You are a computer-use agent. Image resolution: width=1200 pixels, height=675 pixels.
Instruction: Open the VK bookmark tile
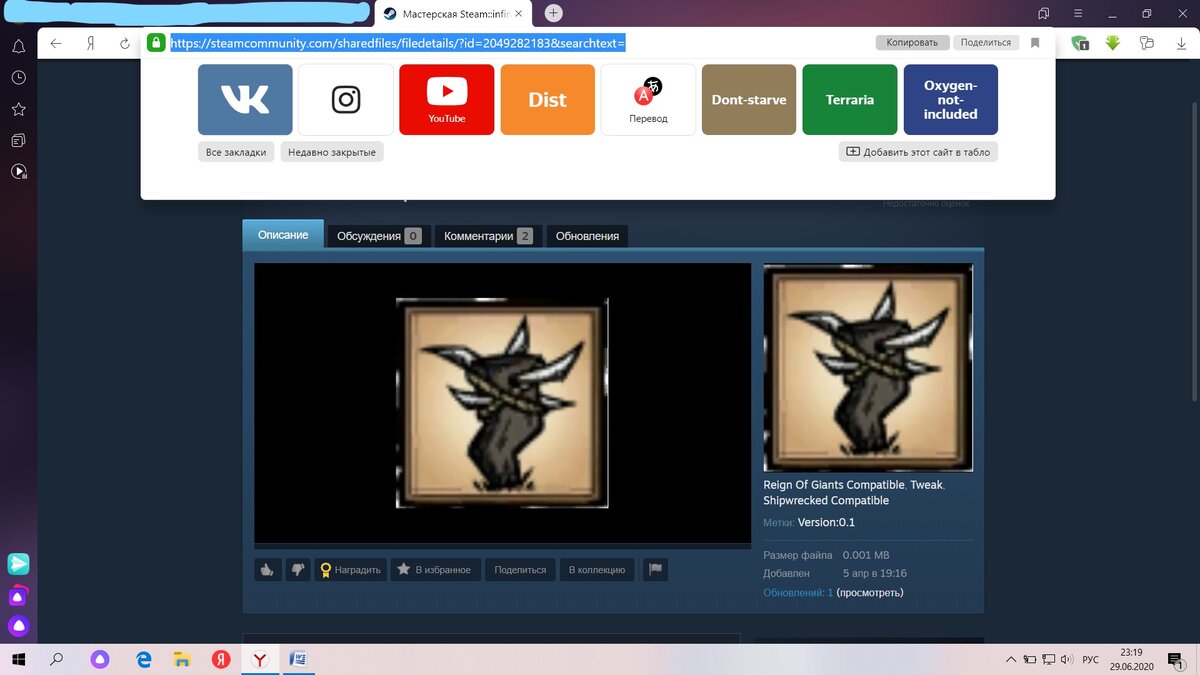(245, 99)
